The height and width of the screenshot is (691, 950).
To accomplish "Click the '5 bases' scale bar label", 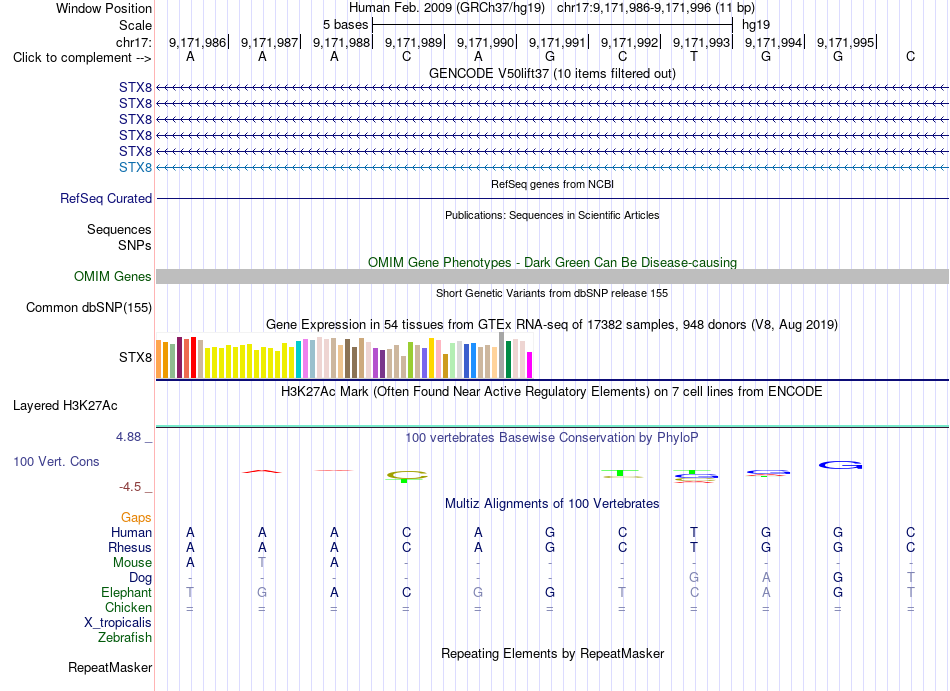I will (x=345, y=25).
